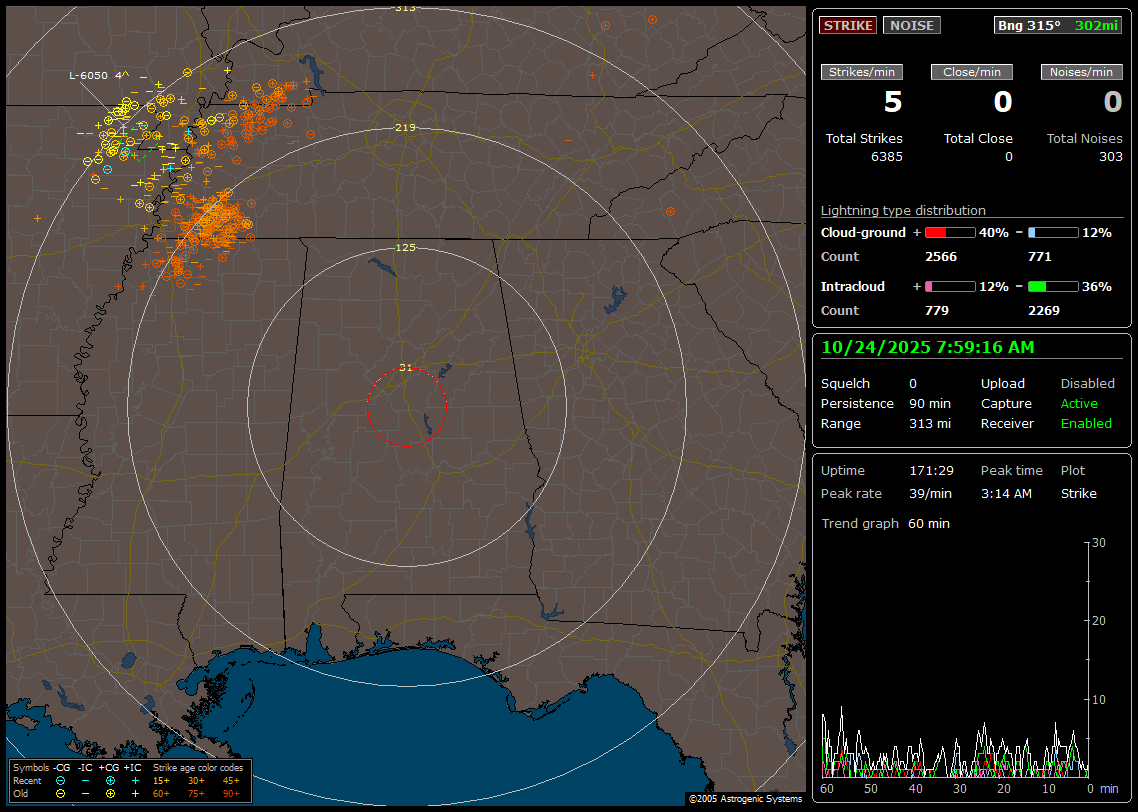Screen dimensions: 1138x812
Task: Click the Close/min header button
Action: pos(972,72)
